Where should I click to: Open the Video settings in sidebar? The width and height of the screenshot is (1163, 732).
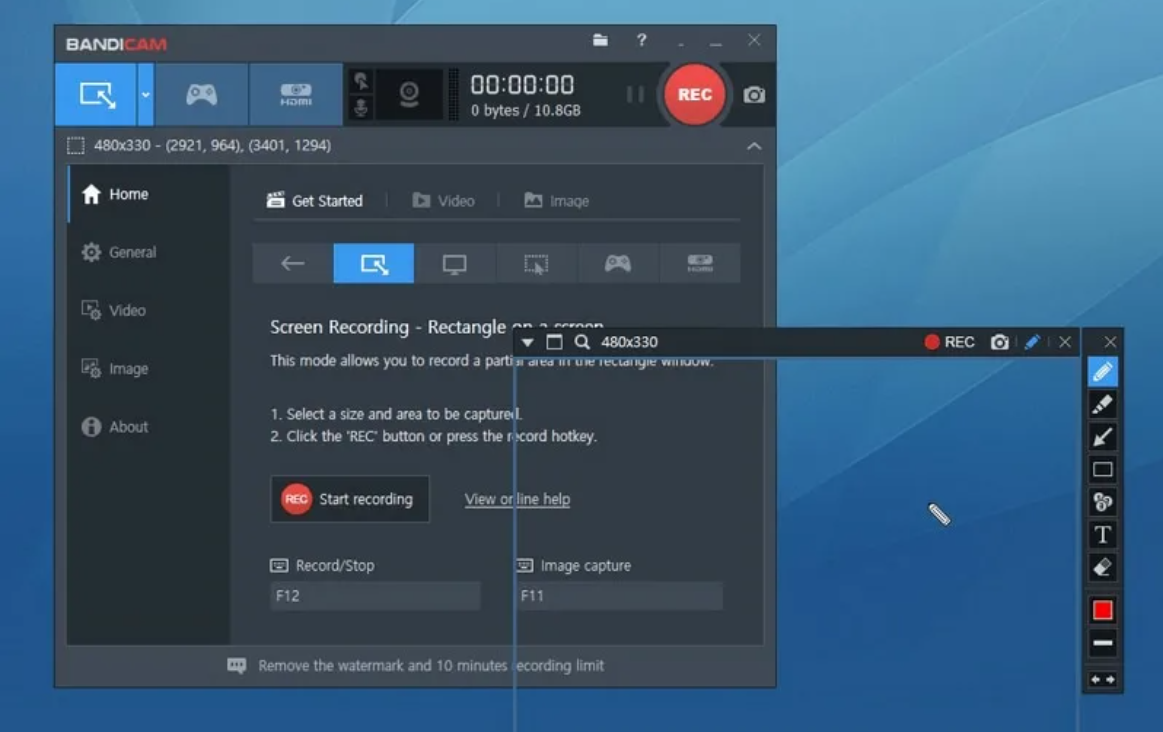point(148,310)
